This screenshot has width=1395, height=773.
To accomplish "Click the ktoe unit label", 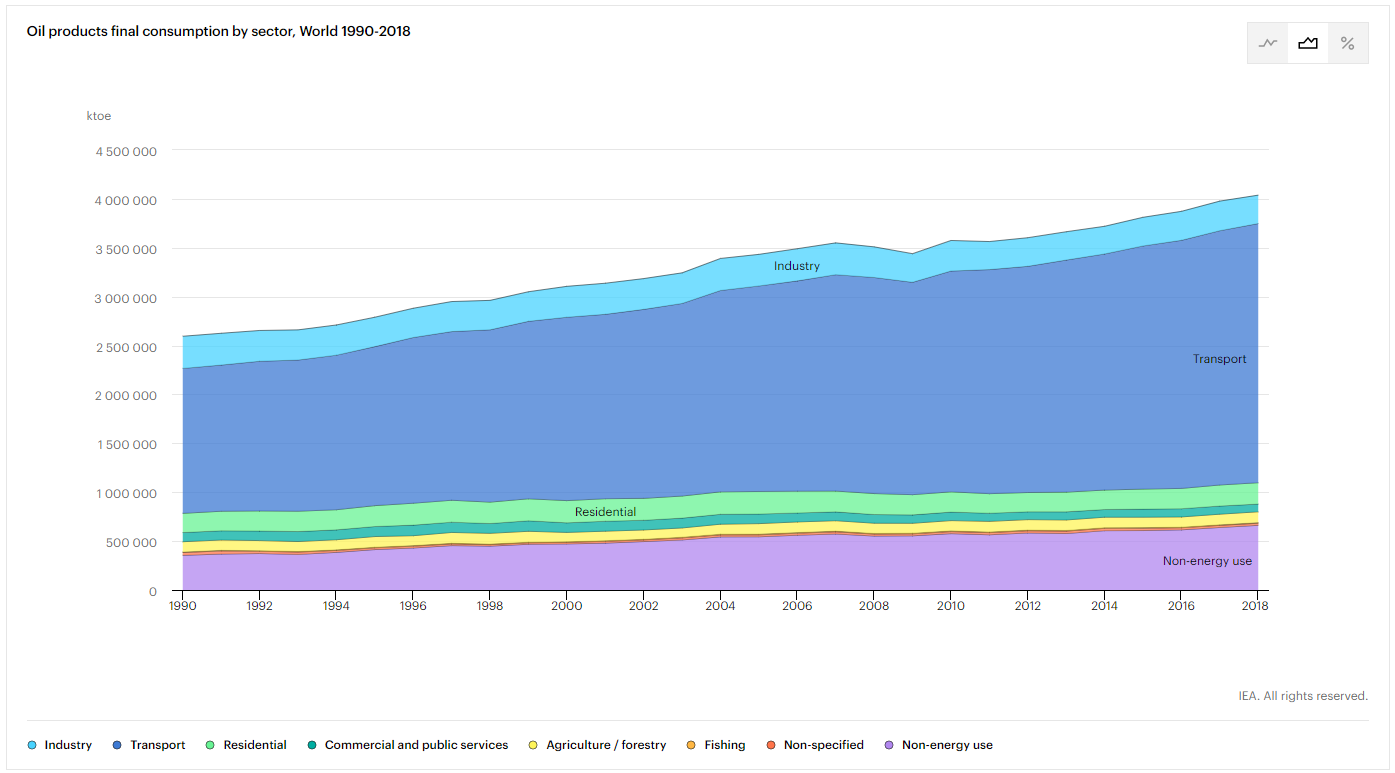I will coord(99,116).
